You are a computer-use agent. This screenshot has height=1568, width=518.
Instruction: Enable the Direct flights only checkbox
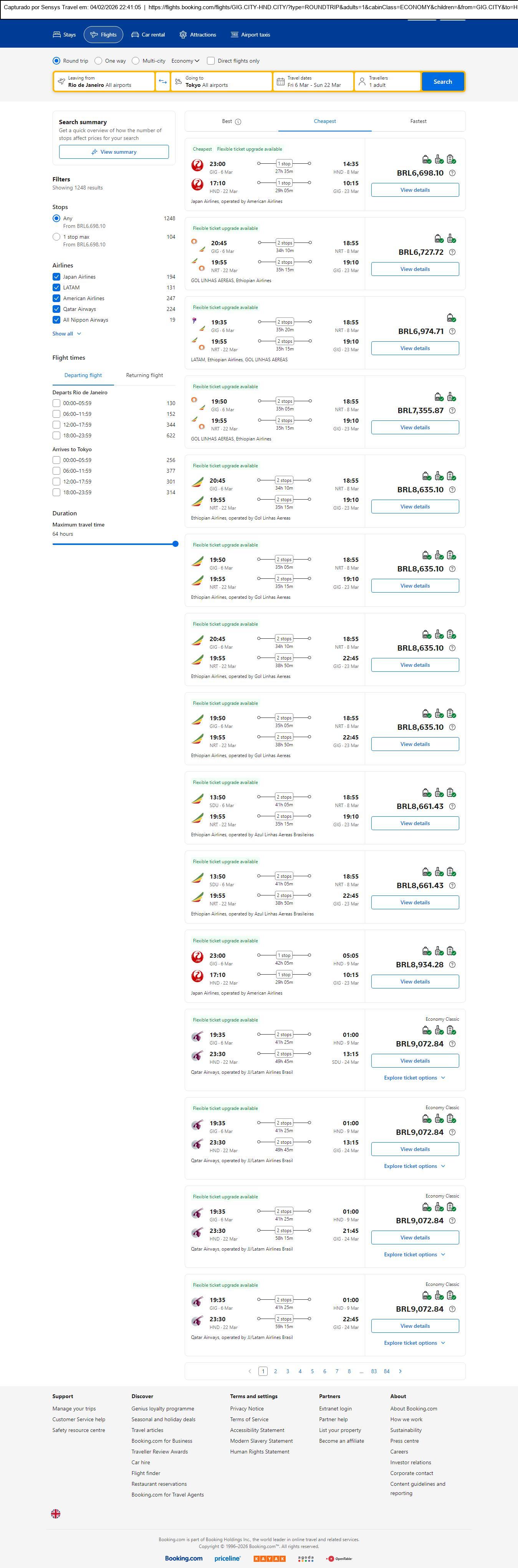coord(211,61)
